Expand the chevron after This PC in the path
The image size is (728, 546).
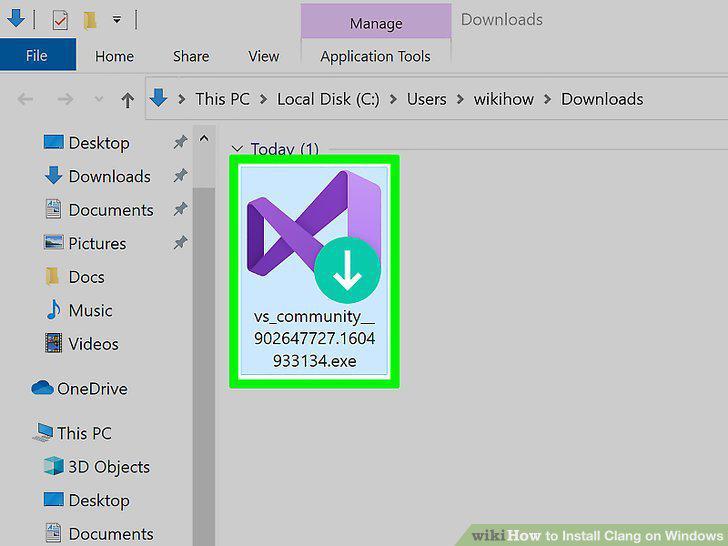pos(263,99)
